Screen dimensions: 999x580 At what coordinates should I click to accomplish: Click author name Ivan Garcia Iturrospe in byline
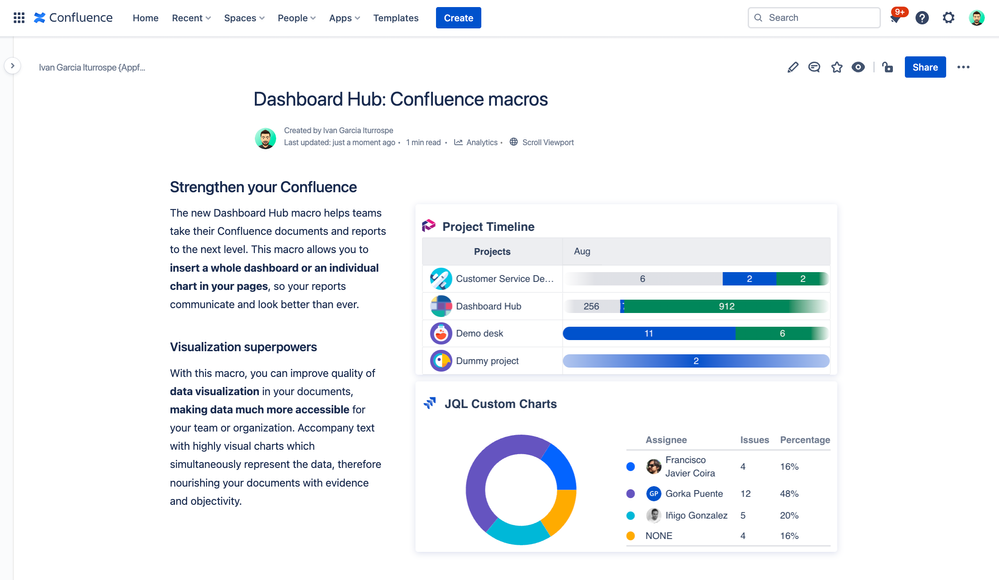(x=358, y=130)
